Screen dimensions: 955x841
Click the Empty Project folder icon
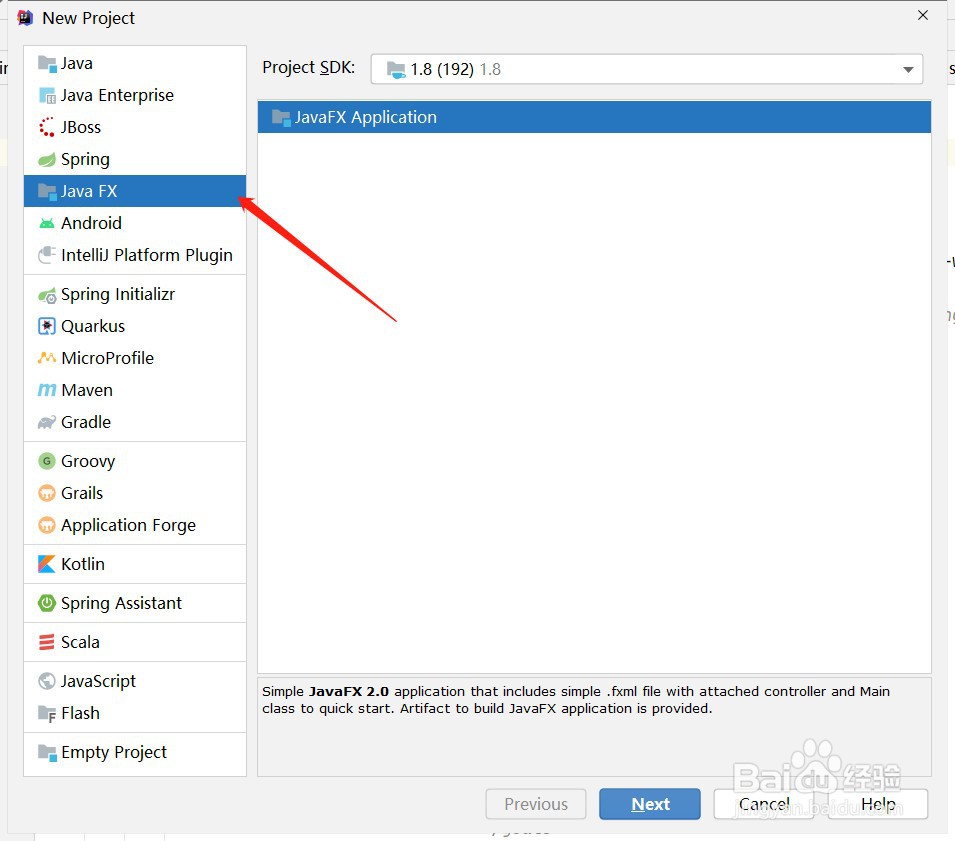click(47, 753)
